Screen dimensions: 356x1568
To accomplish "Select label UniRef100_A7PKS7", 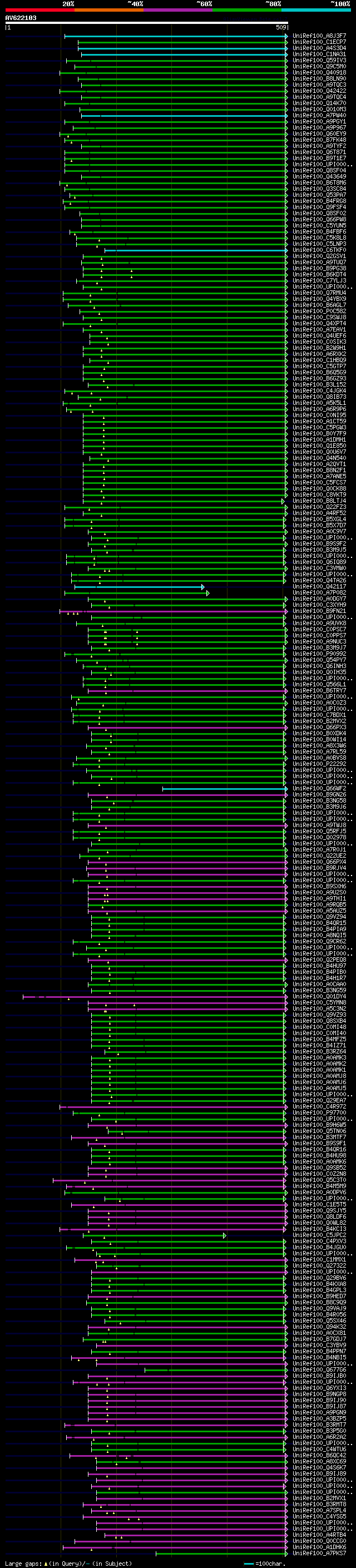I will [319, 1553].
